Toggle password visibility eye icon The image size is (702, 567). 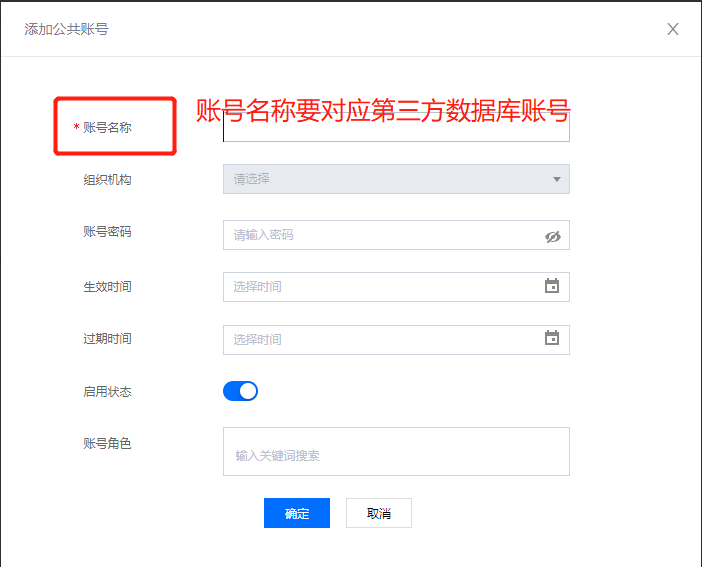click(x=553, y=236)
